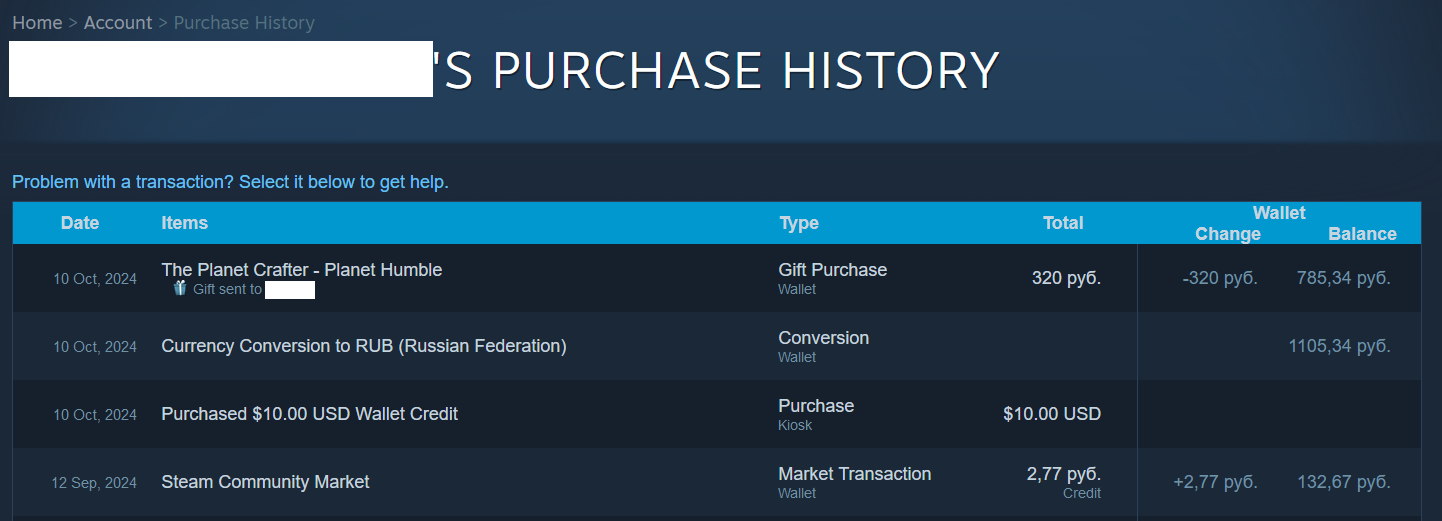Viewport: 1442px width, 521px height.
Task: Click the Wallet Balance column header
Action: [1362, 234]
